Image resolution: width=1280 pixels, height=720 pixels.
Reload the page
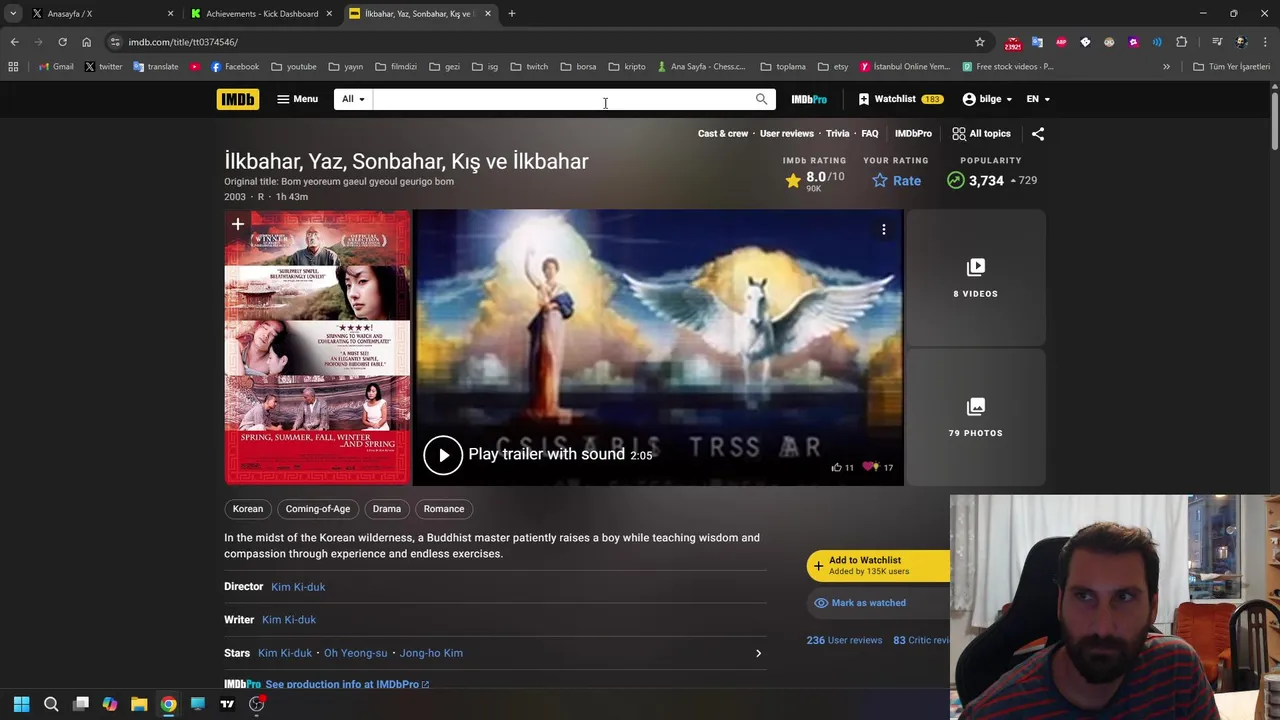(x=62, y=42)
